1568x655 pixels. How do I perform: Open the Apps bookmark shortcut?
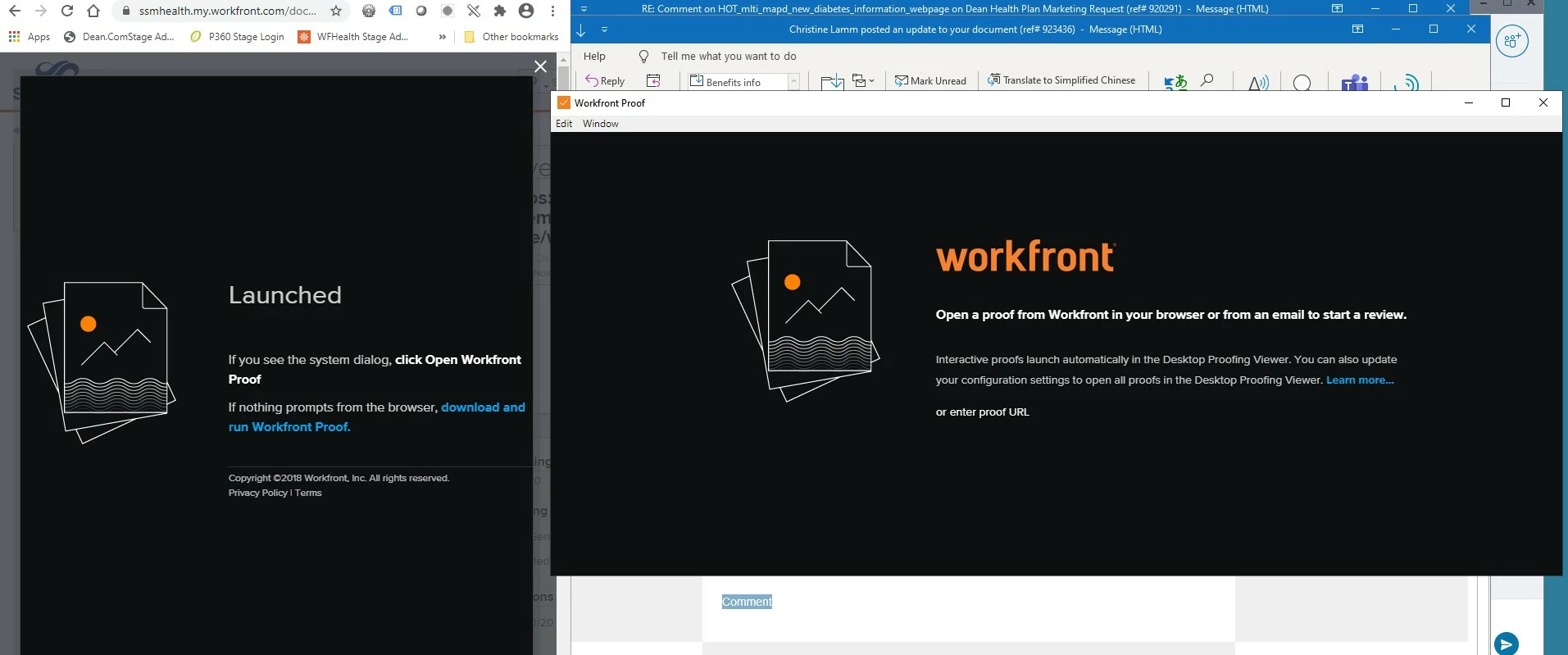29,37
